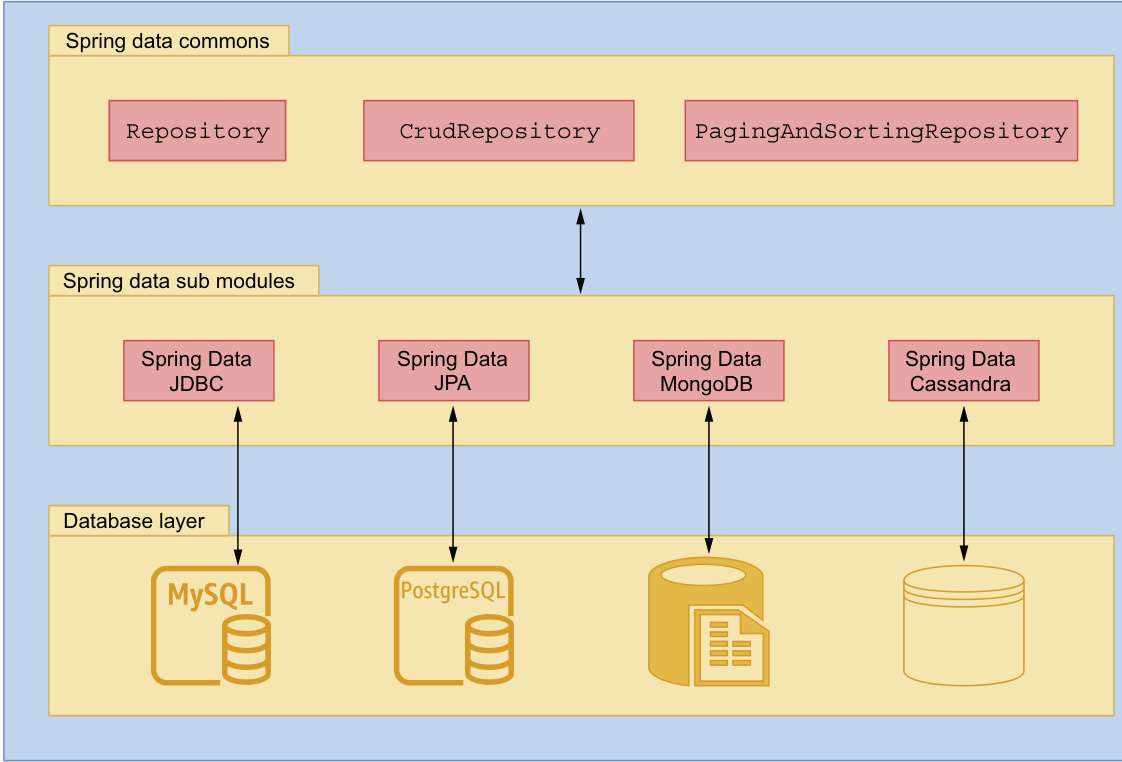Select the PagingAndSortingRepository box
The image size is (1122, 762).
point(881,131)
